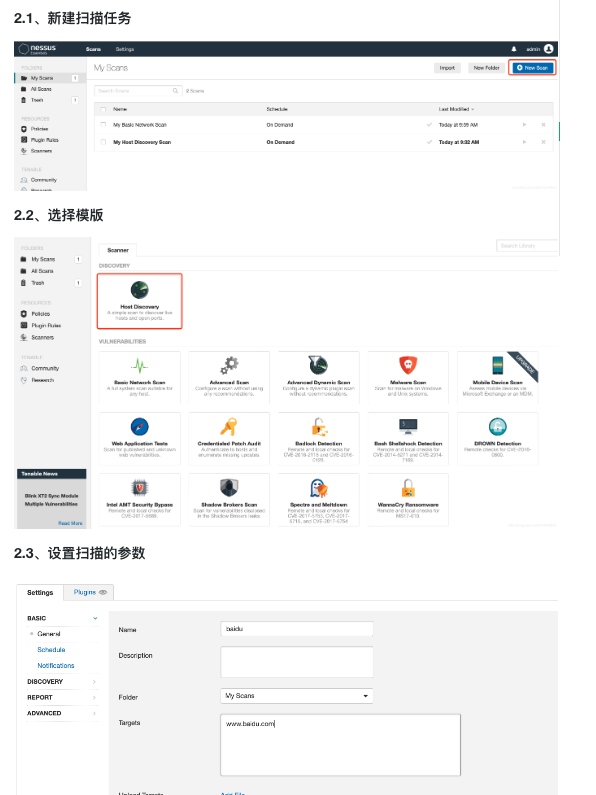
Task: Delete My Basic Network Scan with X icon
Action: (543, 125)
